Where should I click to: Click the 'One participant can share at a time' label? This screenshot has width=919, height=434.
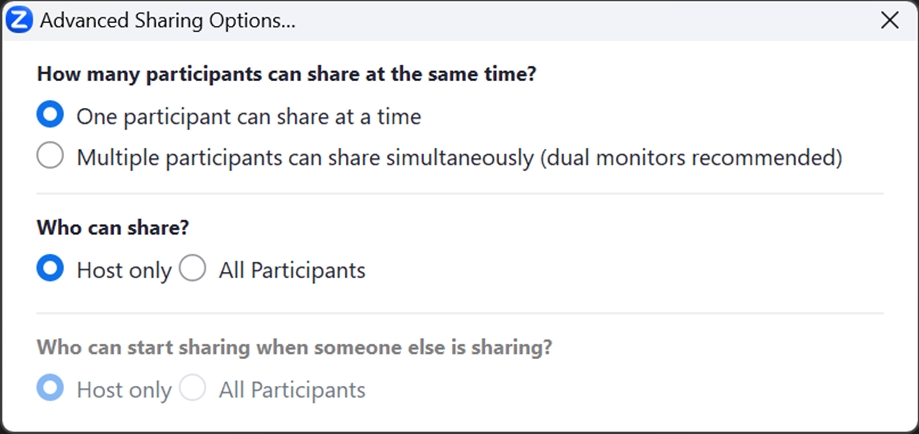tap(249, 117)
